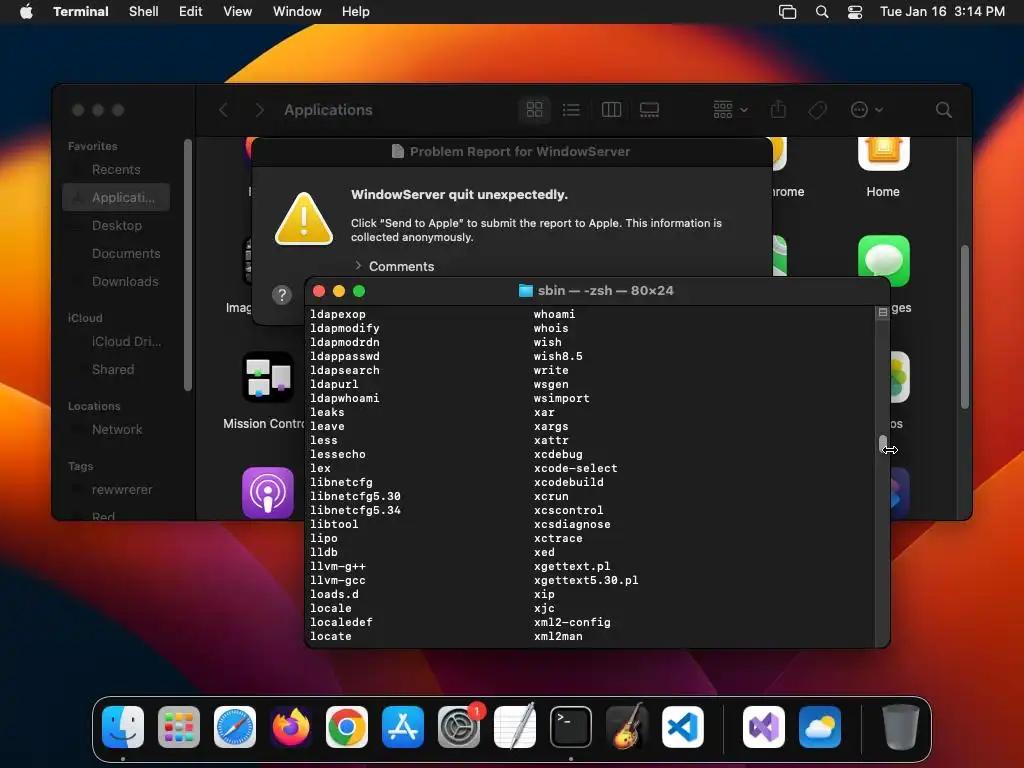Click the help question mark in report dialog
Screen dimensions: 1024x768
tap(281, 295)
